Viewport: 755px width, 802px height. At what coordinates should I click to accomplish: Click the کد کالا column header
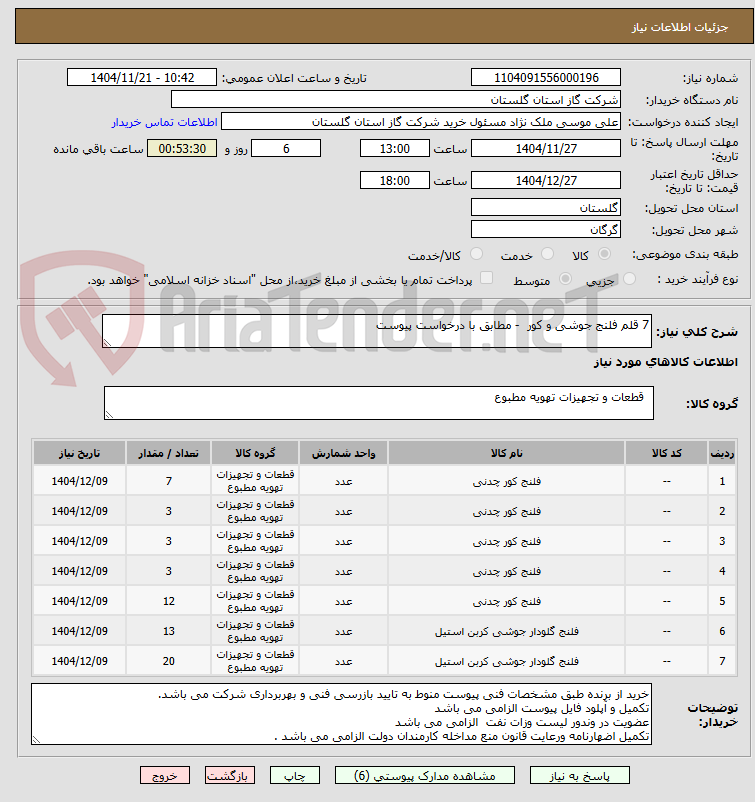[x=667, y=453]
